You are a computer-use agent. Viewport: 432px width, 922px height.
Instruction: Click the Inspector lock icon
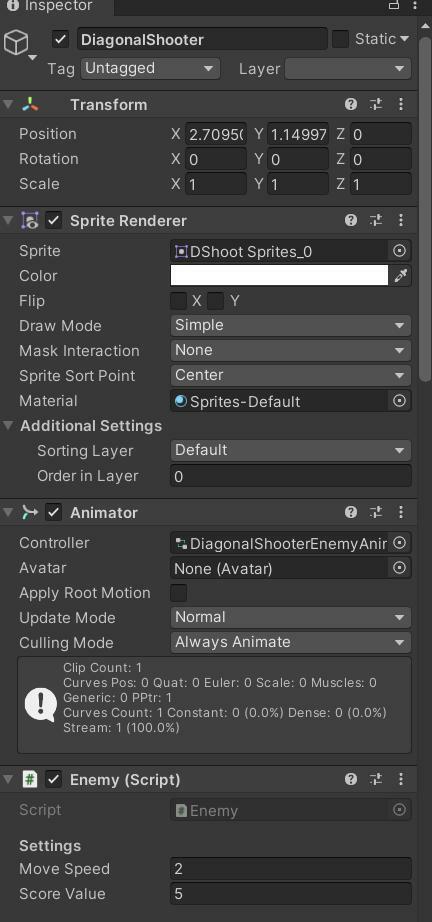click(394, 5)
